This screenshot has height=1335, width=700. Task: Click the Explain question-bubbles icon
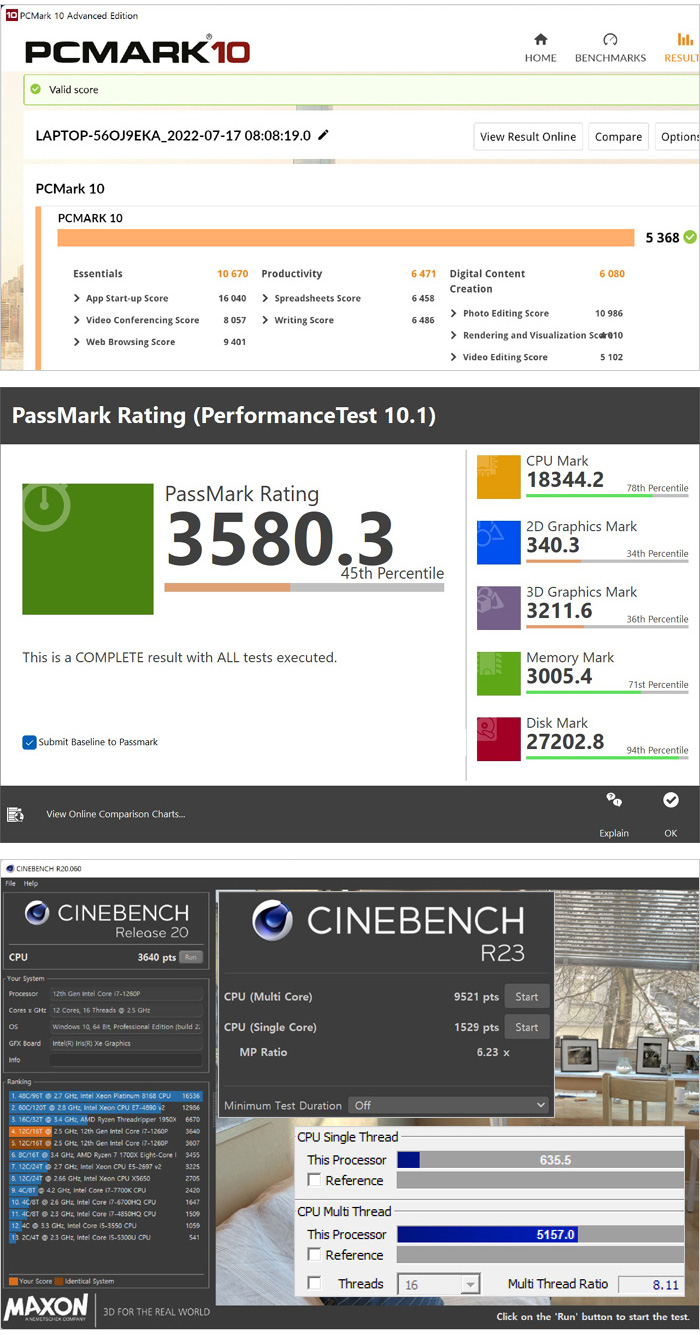[614, 800]
